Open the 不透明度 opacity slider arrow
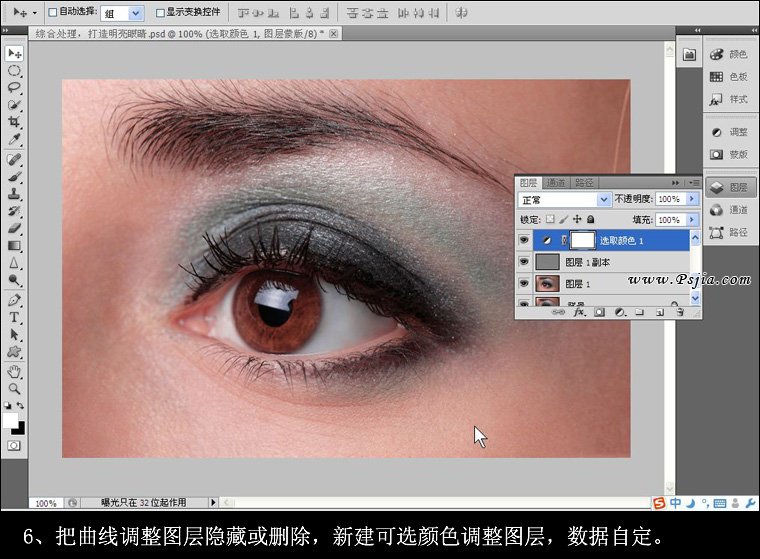Screen dimensions: 760x559 click(x=689, y=200)
